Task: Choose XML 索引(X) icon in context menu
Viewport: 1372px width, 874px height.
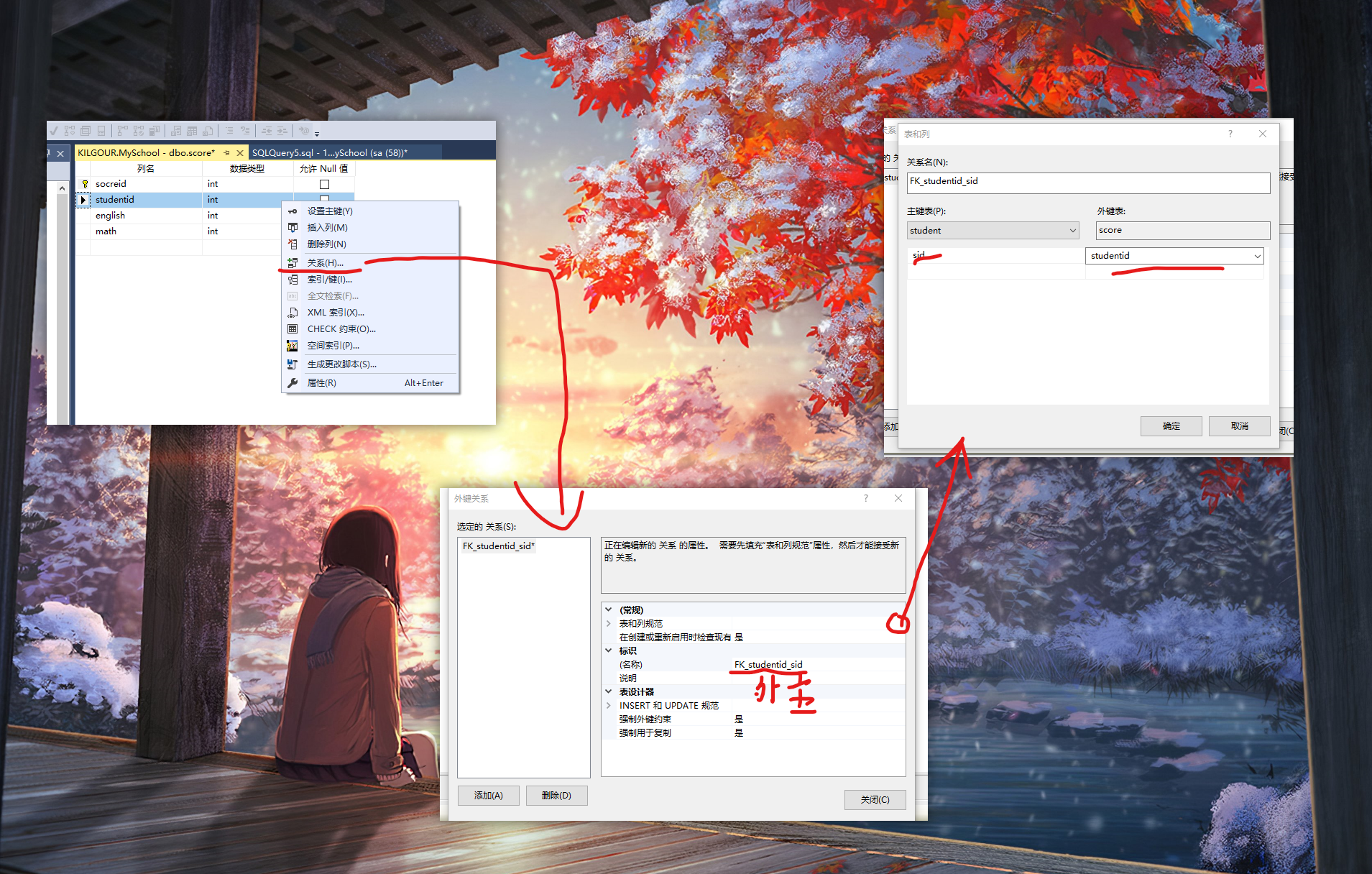Action: (293, 313)
